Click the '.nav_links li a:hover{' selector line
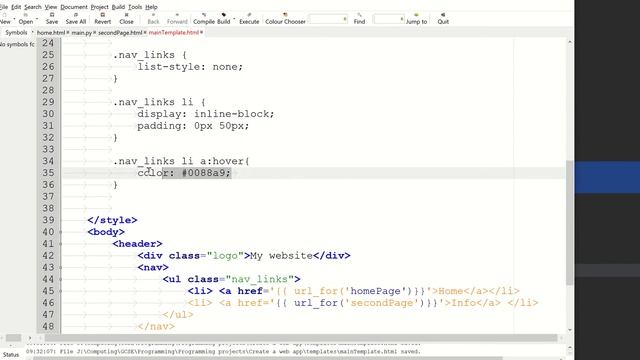640x360 pixels. (x=181, y=161)
